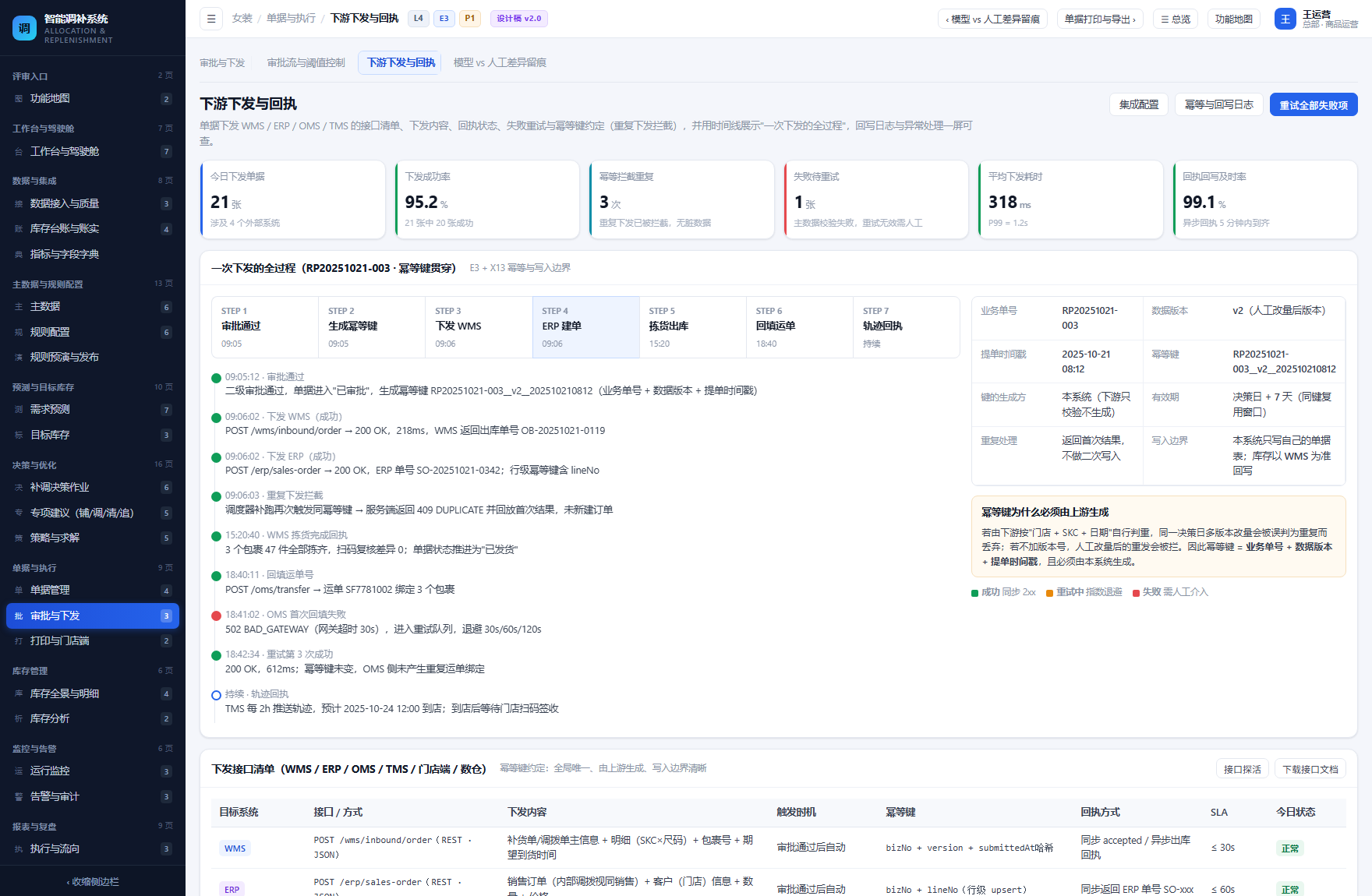
Task: Click the blue 调 app logo icon
Action: tap(24, 28)
